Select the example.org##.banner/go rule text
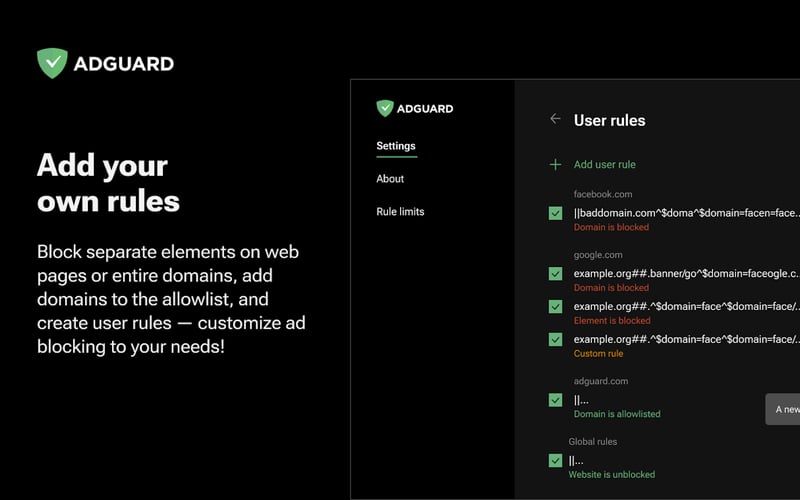This screenshot has width=800, height=500. 686,273
